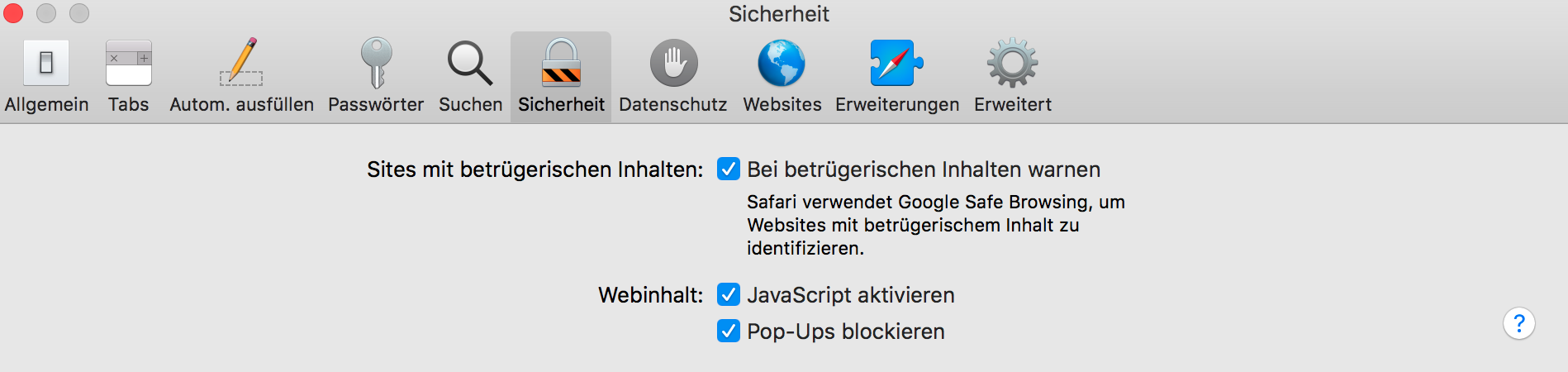
Task: Open help with the question mark button
Action: [1518, 323]
